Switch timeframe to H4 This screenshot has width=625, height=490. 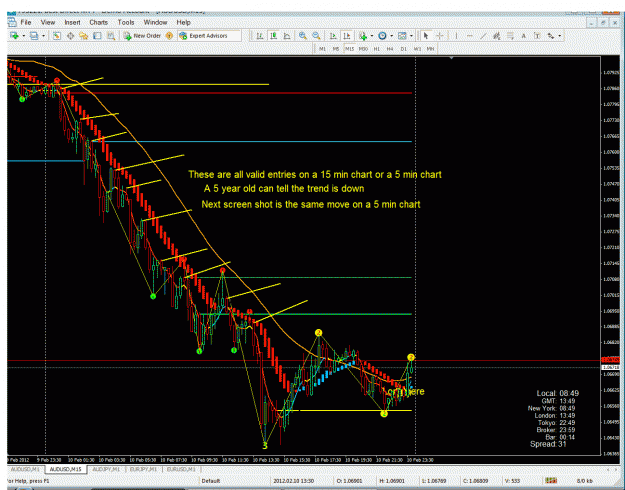click(x=390, y=49)
